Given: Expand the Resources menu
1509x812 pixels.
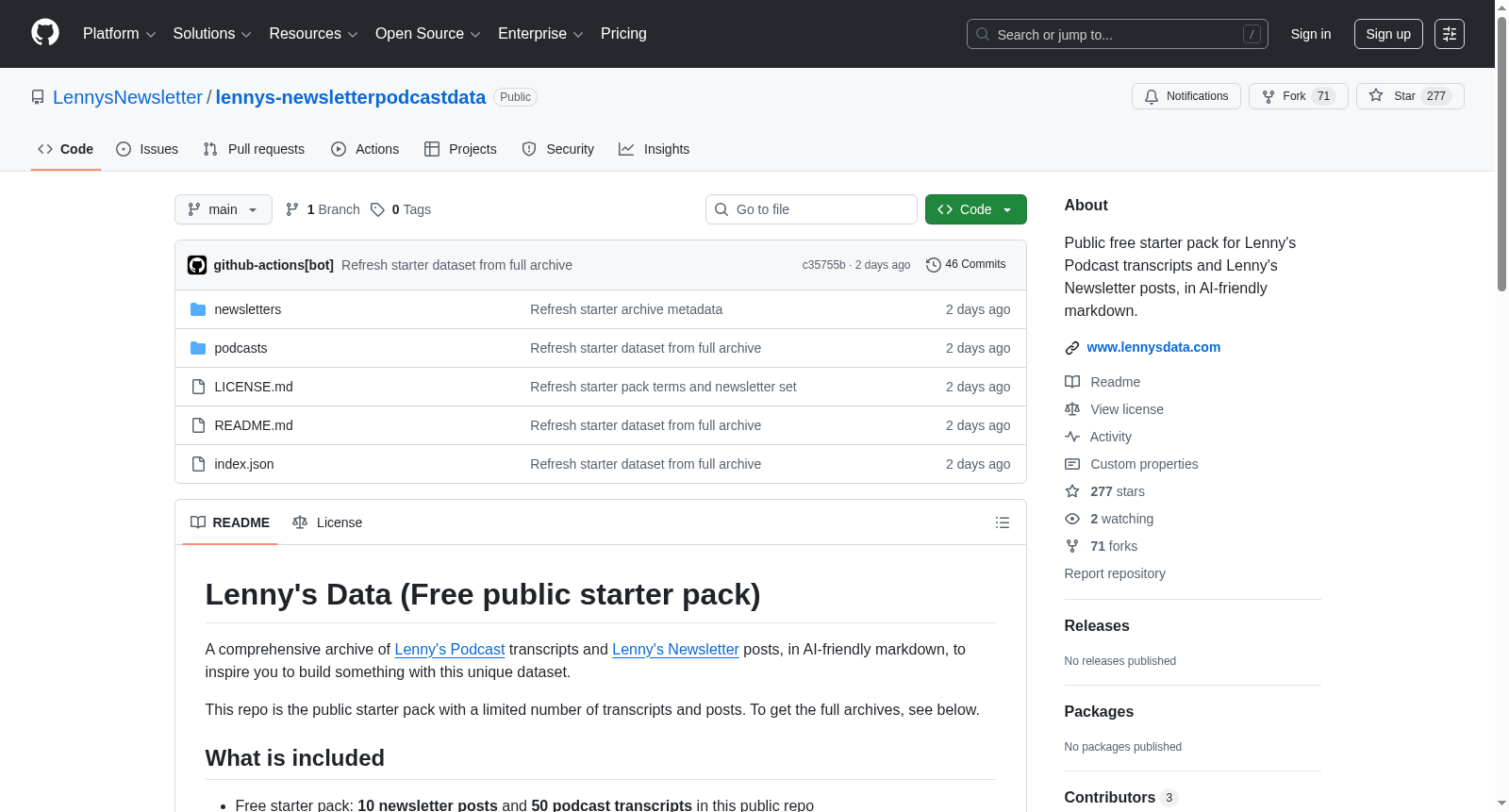Looking at the screenshot, I should [x=313, y=34].
